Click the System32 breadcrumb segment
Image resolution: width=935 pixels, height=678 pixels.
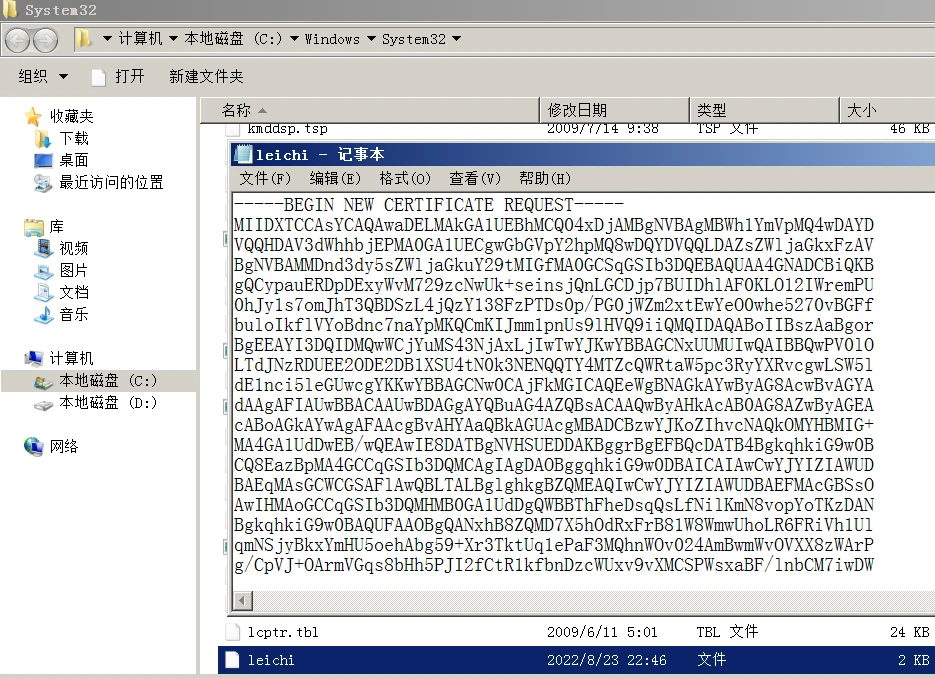(x=414, y=39)
